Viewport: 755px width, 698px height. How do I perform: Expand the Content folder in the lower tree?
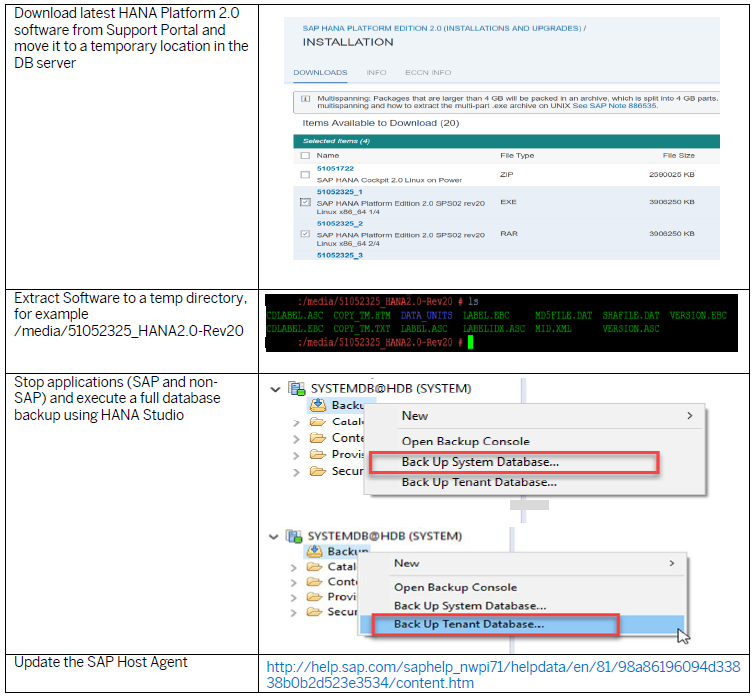click(296, 582)
